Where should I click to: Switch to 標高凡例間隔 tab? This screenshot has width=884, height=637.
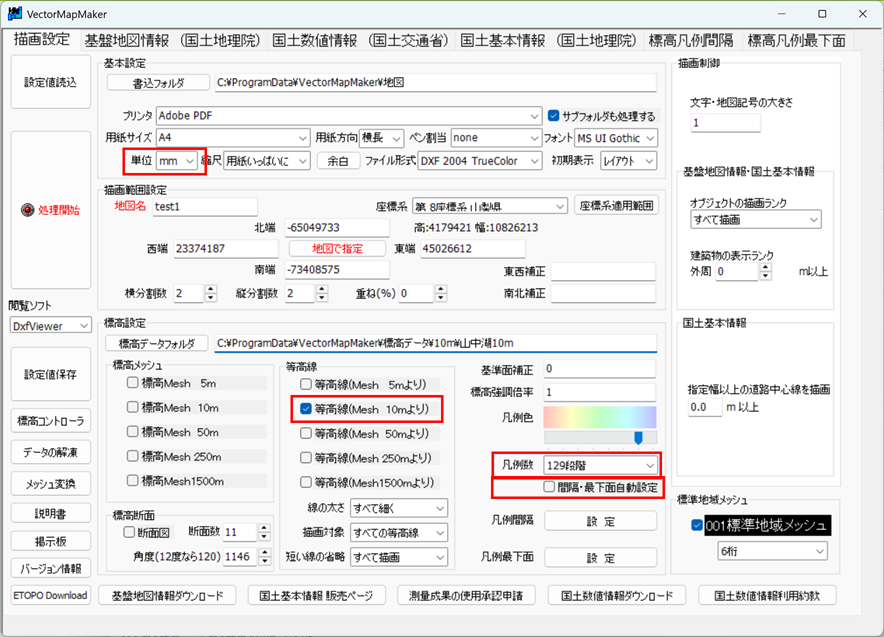click(x=690, y=41)
